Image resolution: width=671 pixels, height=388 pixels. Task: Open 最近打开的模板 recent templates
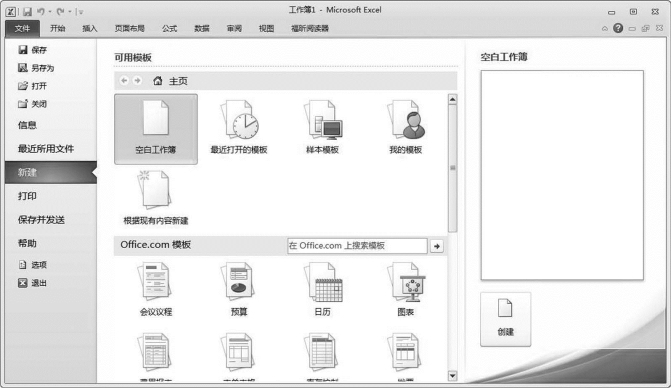[x=239, y=127]
